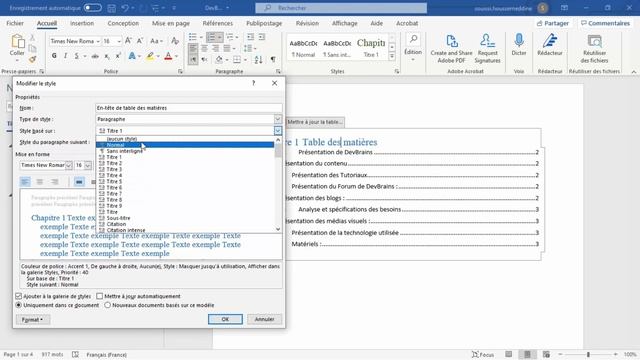Screen dimensions: 640x360
Task: Center text in ribbon
Action: pos(204,49)
